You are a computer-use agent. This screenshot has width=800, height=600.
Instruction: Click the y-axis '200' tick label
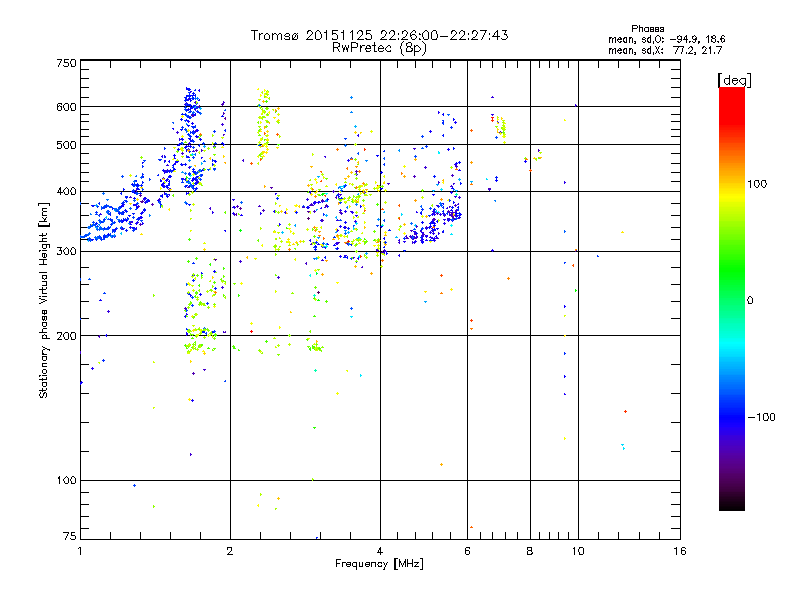pyautogui.click(x=66, y=336)
